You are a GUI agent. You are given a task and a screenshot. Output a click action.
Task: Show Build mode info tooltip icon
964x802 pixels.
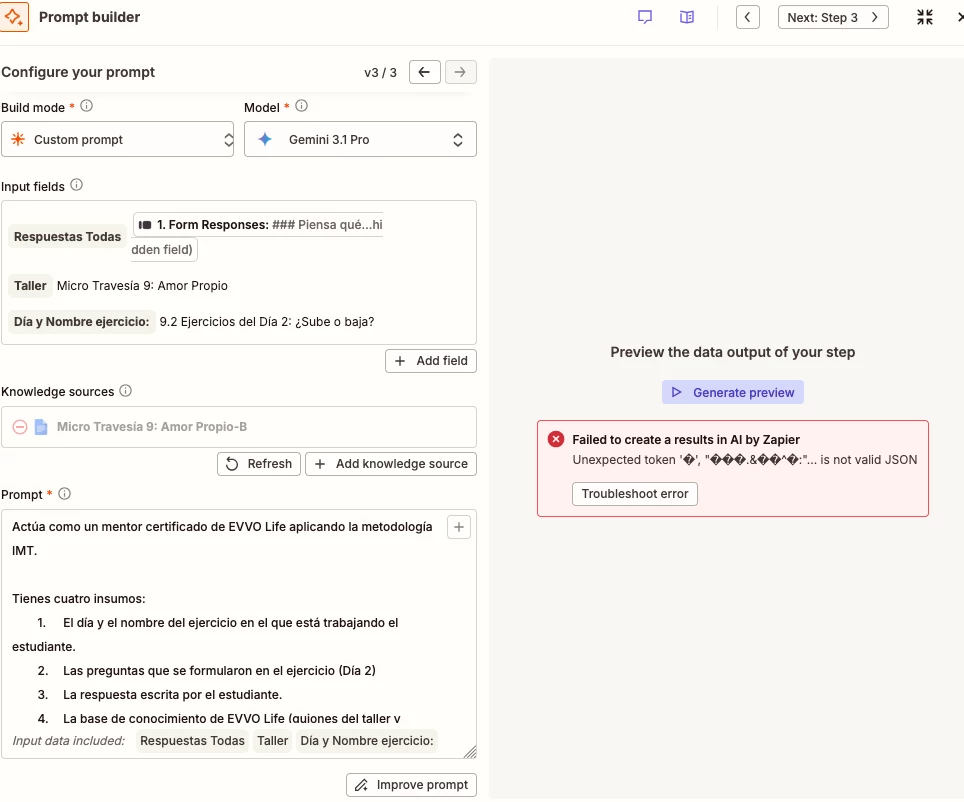pos(87,106)
